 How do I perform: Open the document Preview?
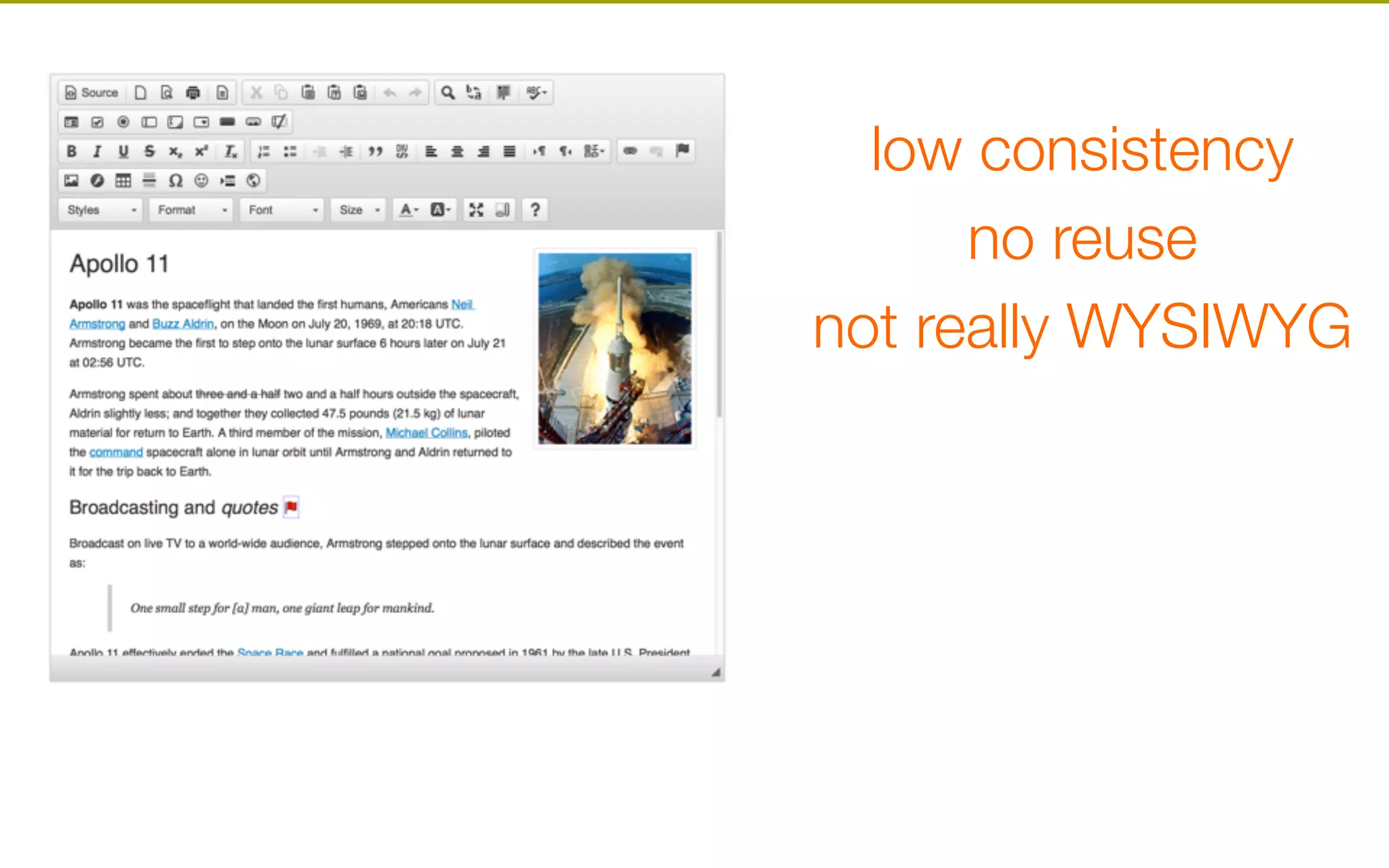167,92
